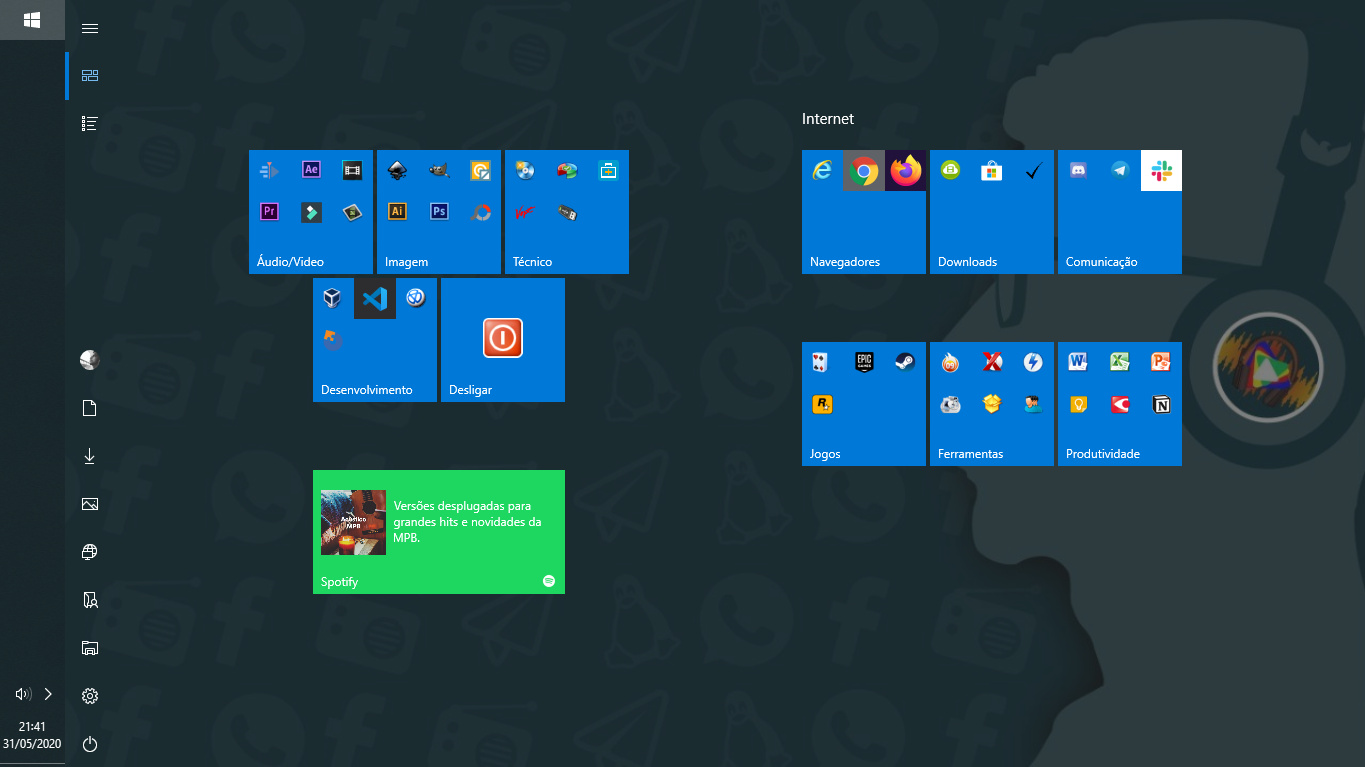This screenshot has height=767, width=1365.
Task: Switch to all apps list view
Action: [x=90, y=124]
